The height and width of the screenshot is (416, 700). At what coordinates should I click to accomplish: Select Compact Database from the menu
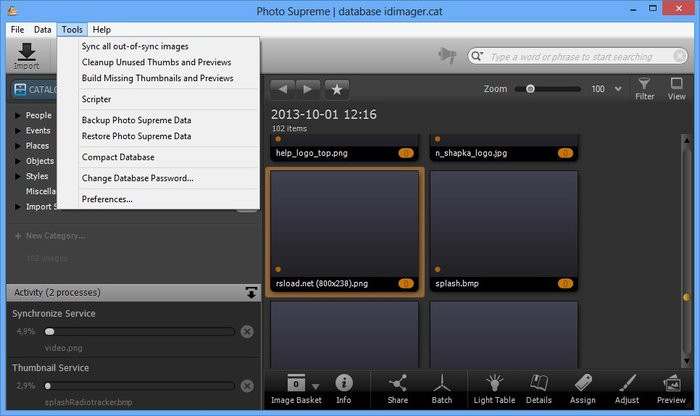click(118, 157)
